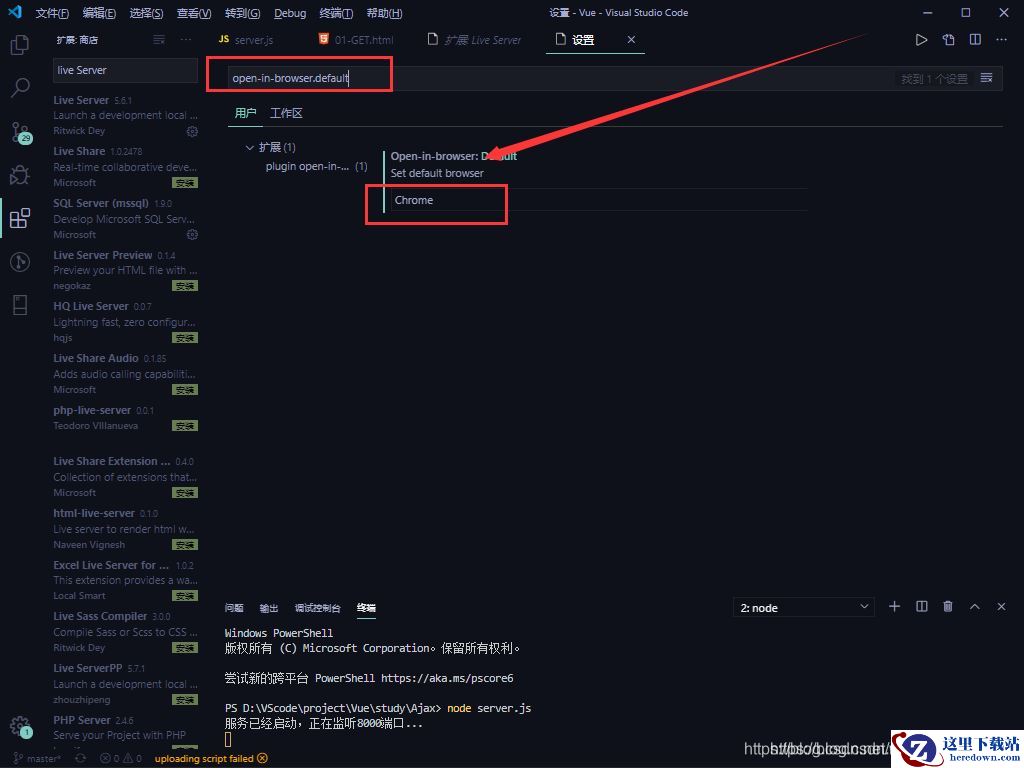Open the Search view in activity bar
The height and width of the screenshot is (768, 1024).
(20, 88)
